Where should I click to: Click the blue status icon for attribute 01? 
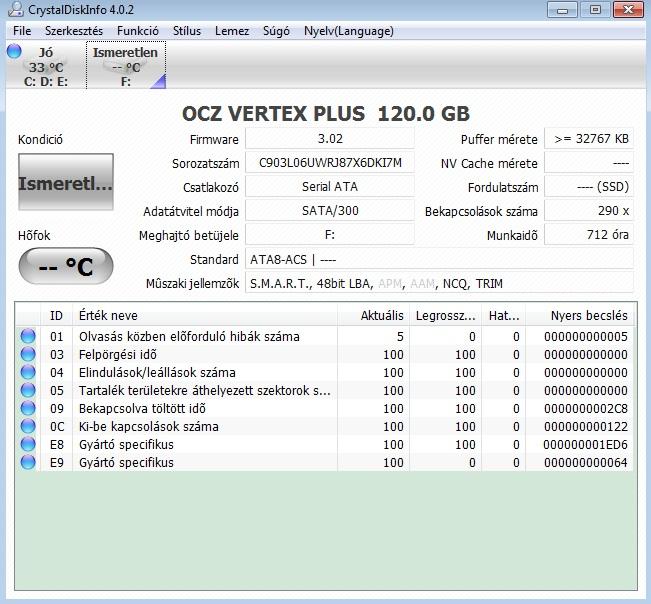tap(28, 336)
